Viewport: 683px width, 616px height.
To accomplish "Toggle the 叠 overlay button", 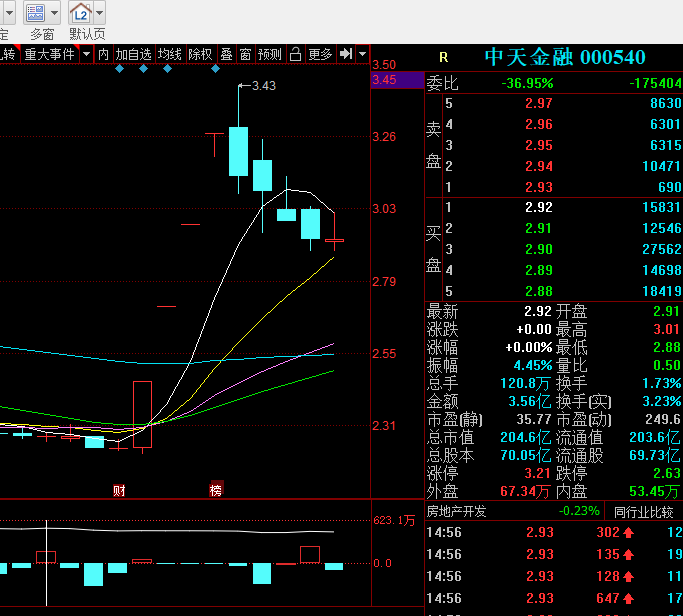I will 226,54.
